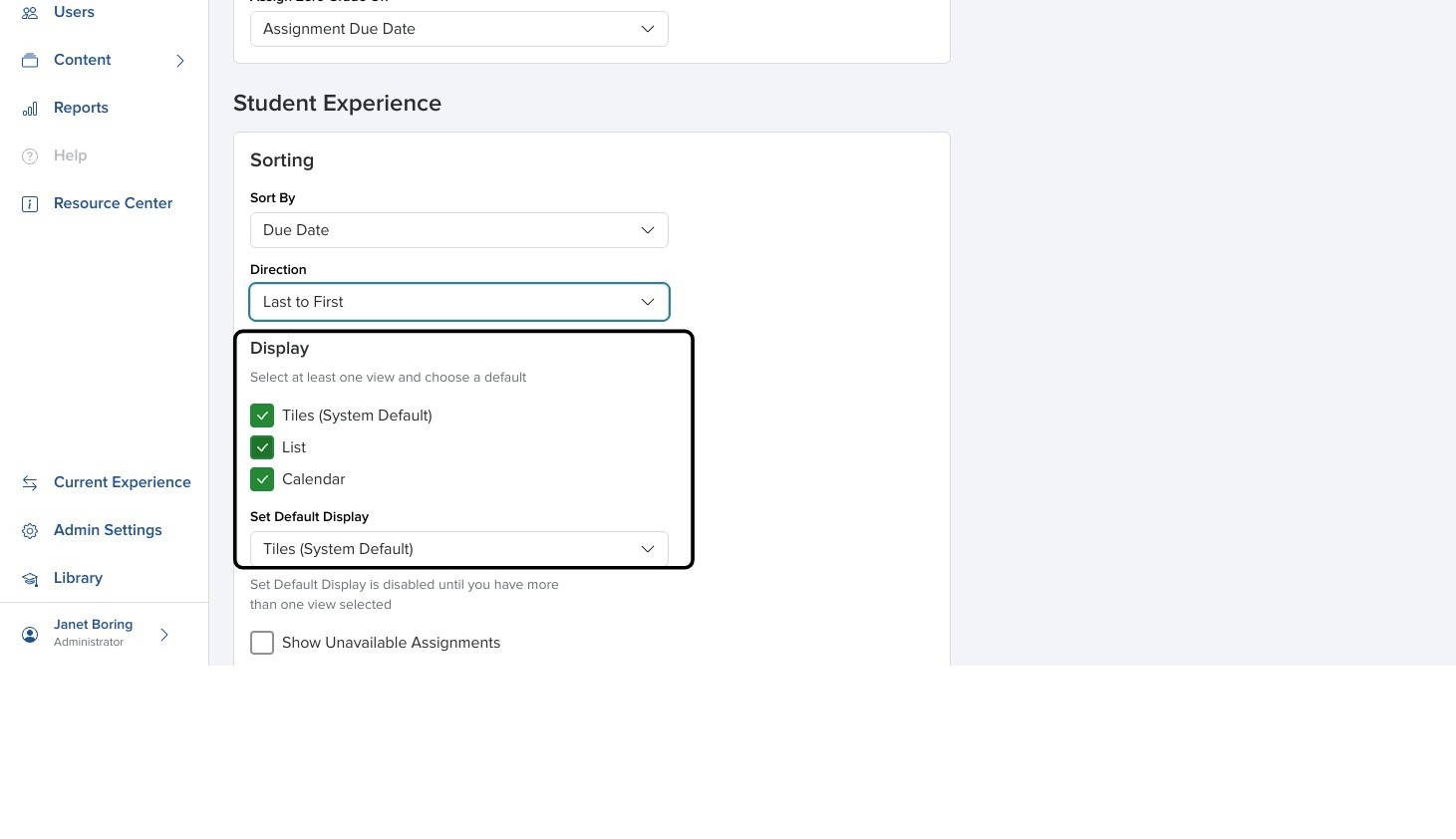Click the Current Experience swap arrows icon

click(30, 483)
